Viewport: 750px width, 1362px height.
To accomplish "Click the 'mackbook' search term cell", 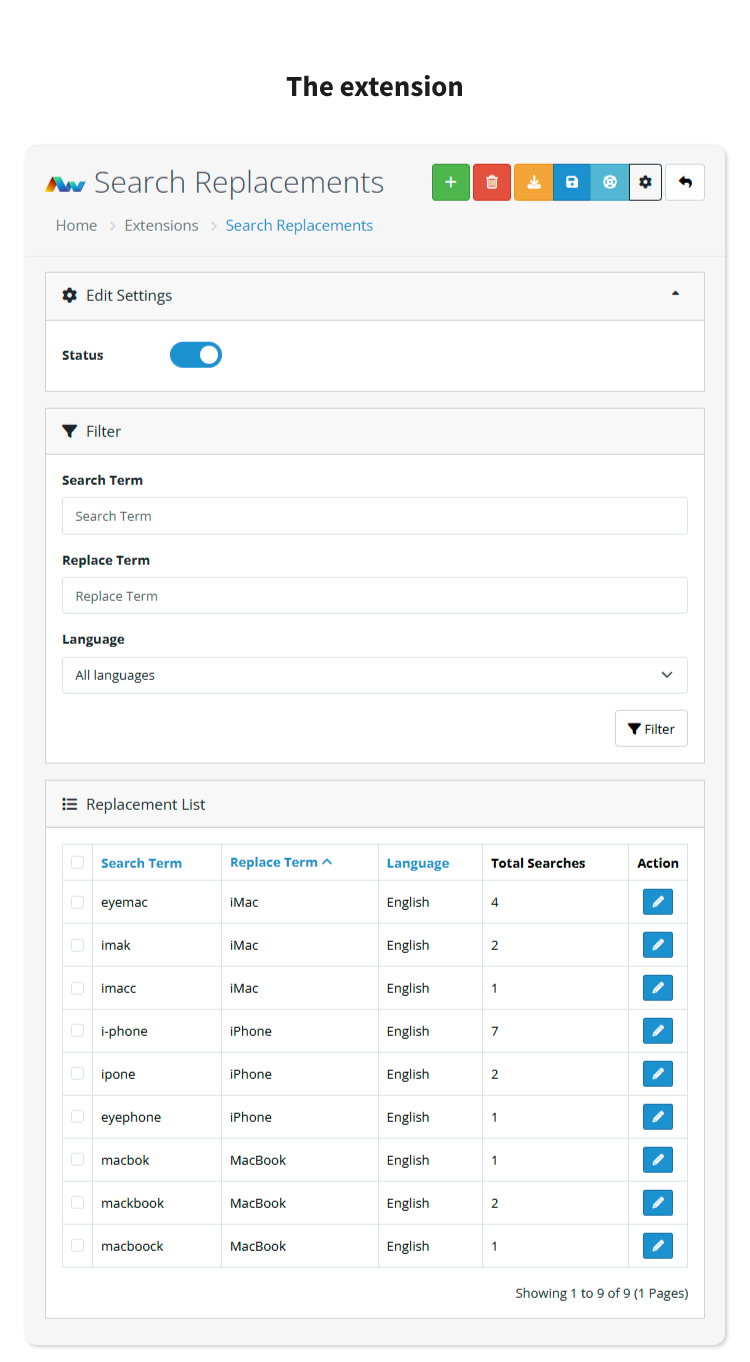I will (132, 1203).
